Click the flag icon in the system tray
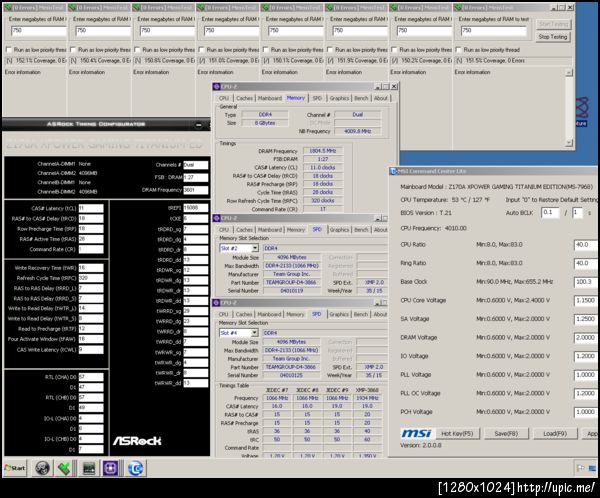 point(580,468)
